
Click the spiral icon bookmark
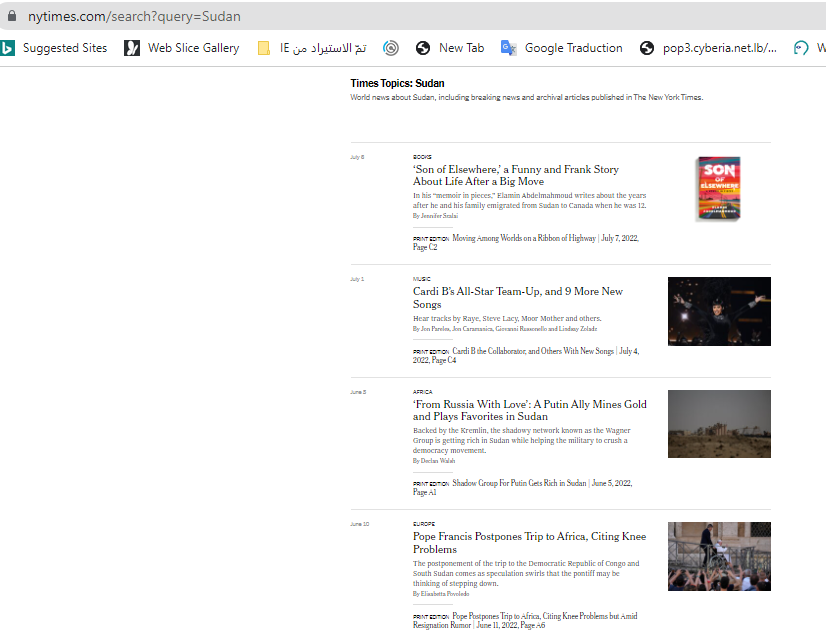click(391, 48)
